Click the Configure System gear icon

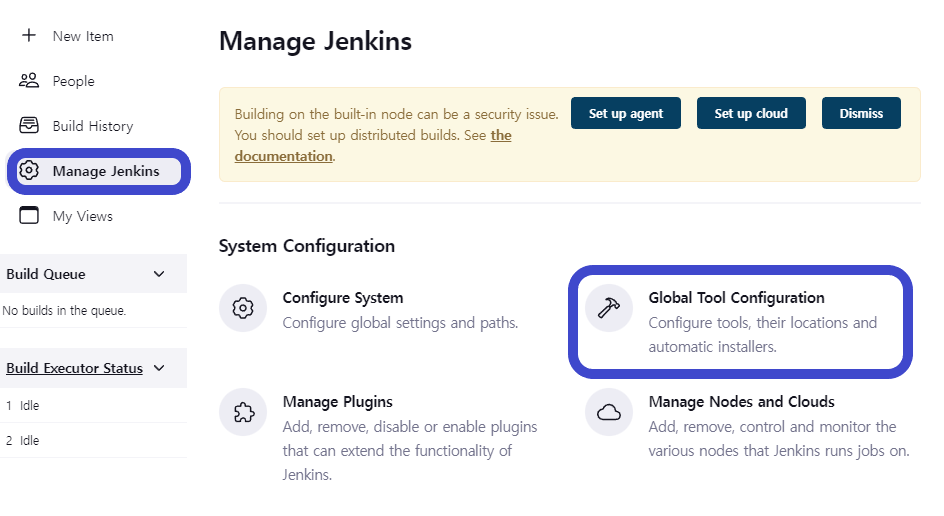(x=243, y=308)
